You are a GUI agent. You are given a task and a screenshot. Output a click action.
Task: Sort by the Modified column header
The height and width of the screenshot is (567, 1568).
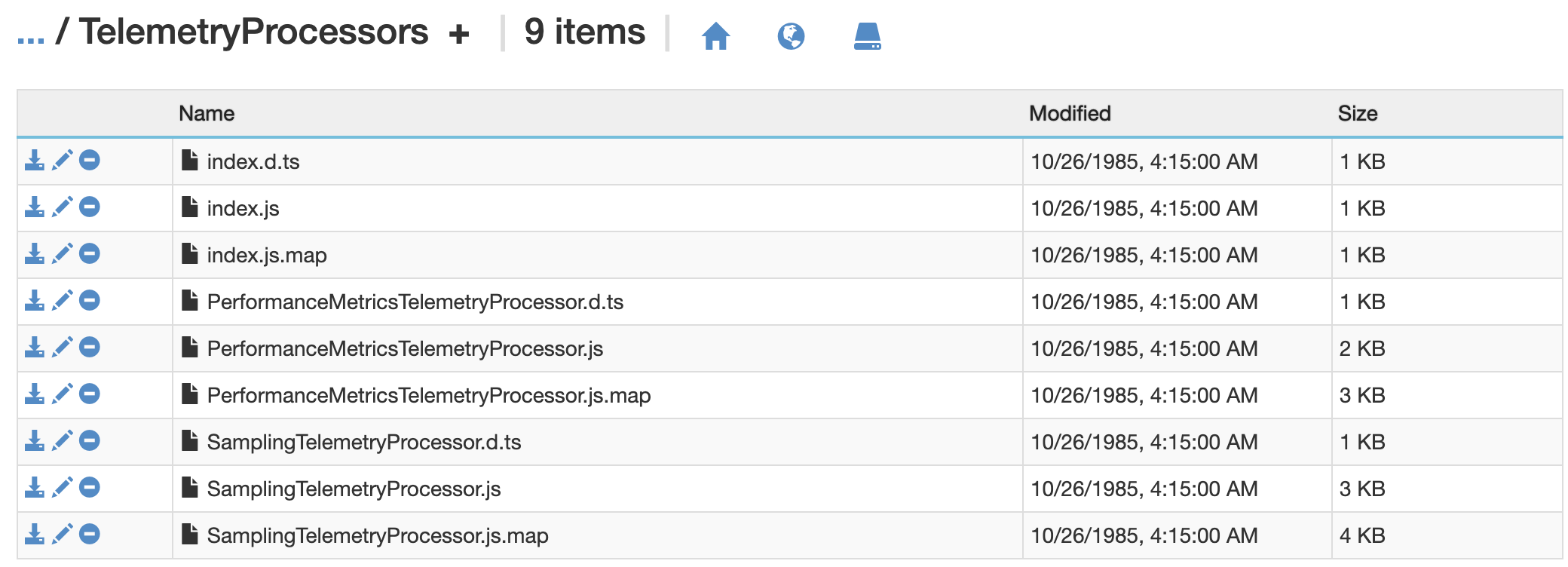point(1070,113)
